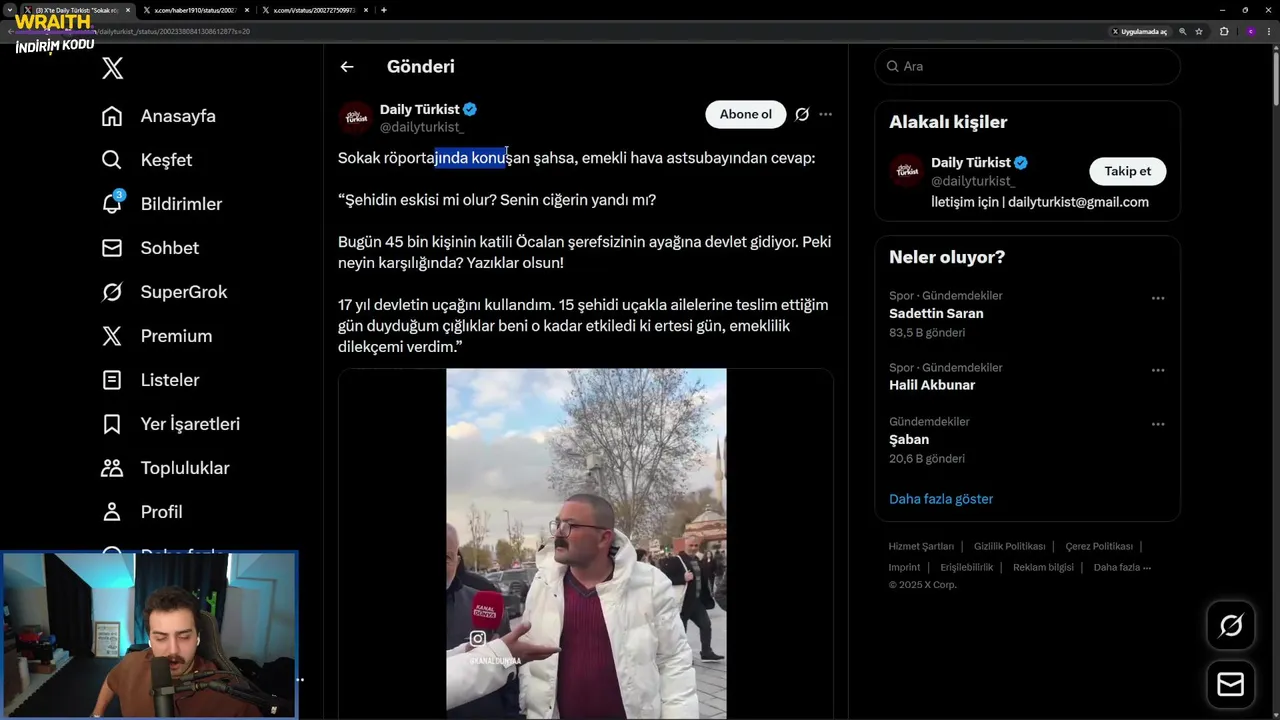This screenshot has height=720, width=1280.
Task: Play the embedded interview video
Action: 586,543
